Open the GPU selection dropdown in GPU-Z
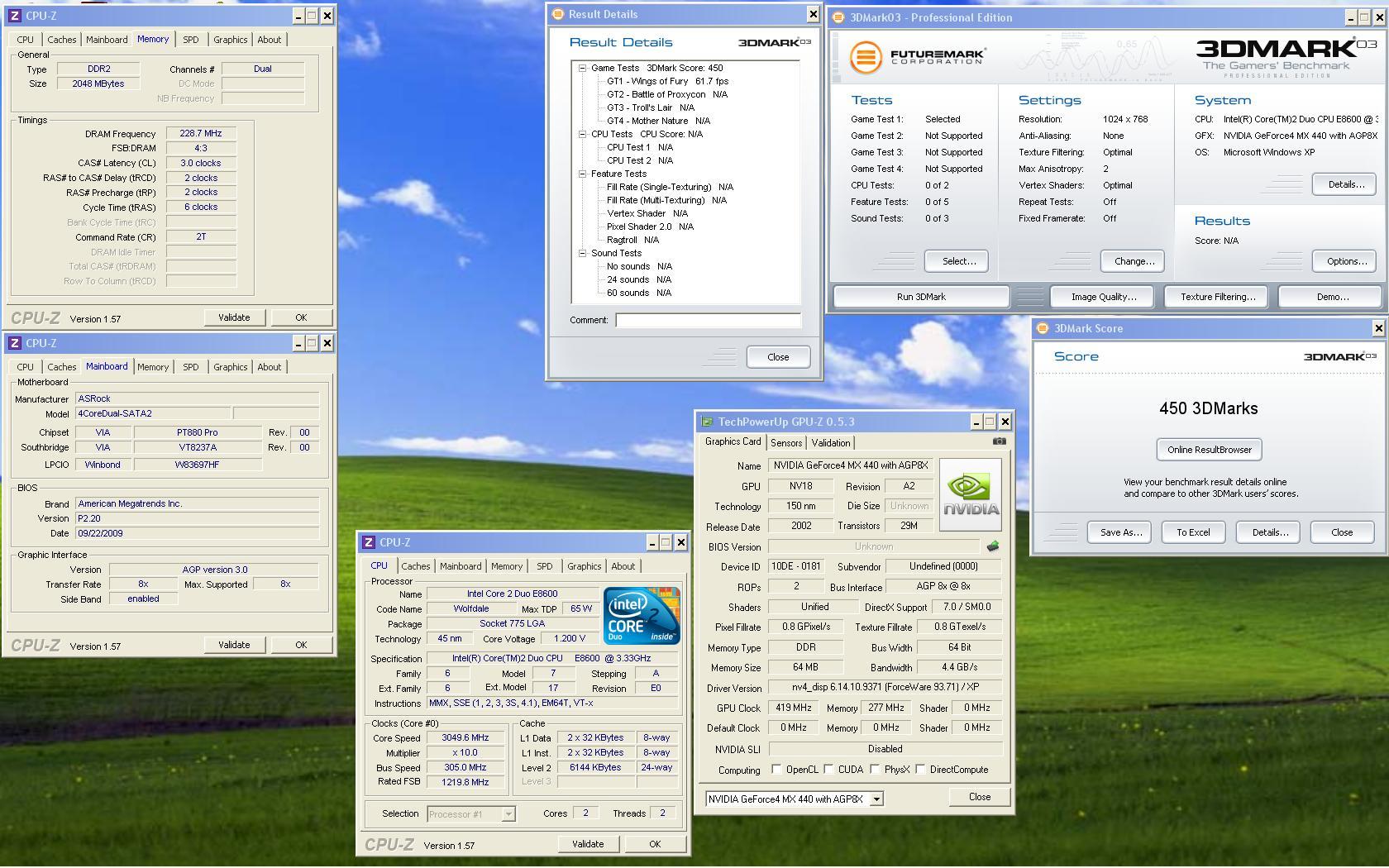Screen dimensions: 1389x868 (x=876, y=799)
